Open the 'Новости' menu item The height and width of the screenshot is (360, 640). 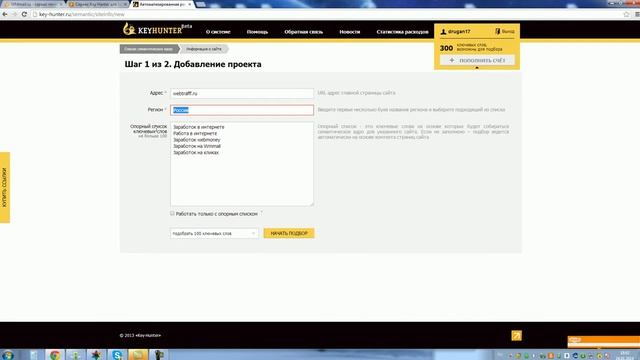[x=350, y=31]
